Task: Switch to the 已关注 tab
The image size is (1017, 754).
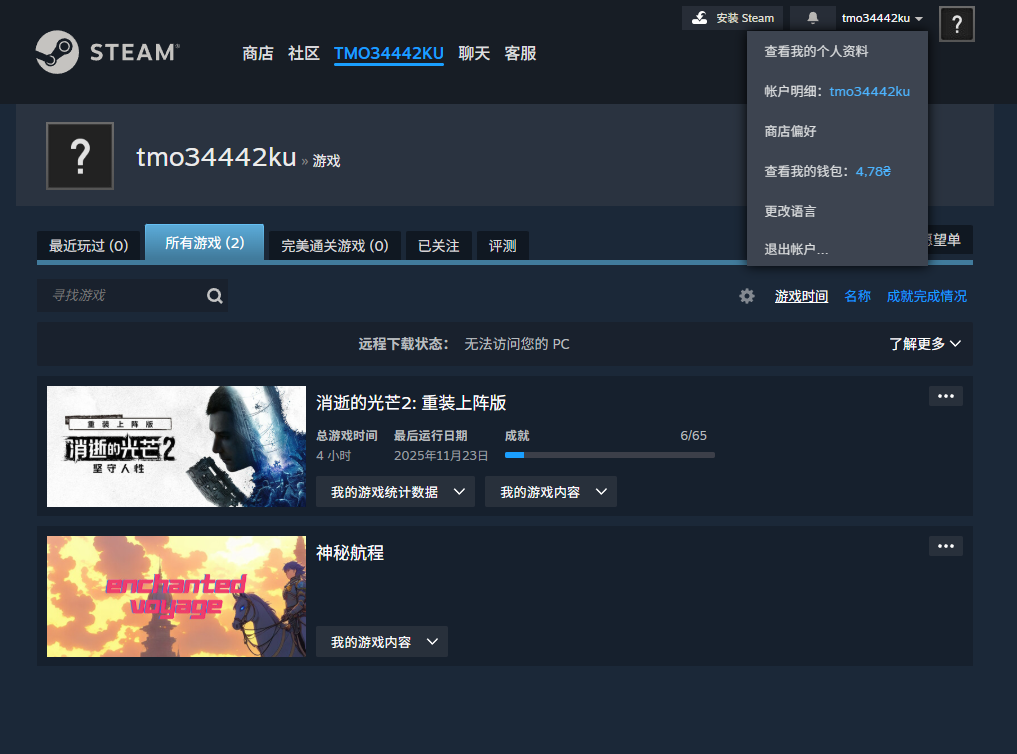Action: [437, 245]
